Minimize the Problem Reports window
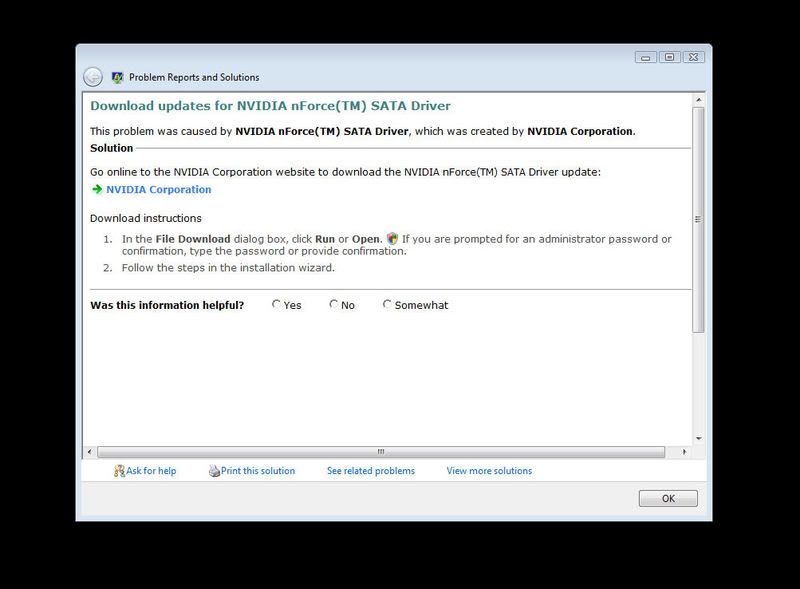This screenshot has width=800, height=589. pyautogui.click(x=645, y=57)
